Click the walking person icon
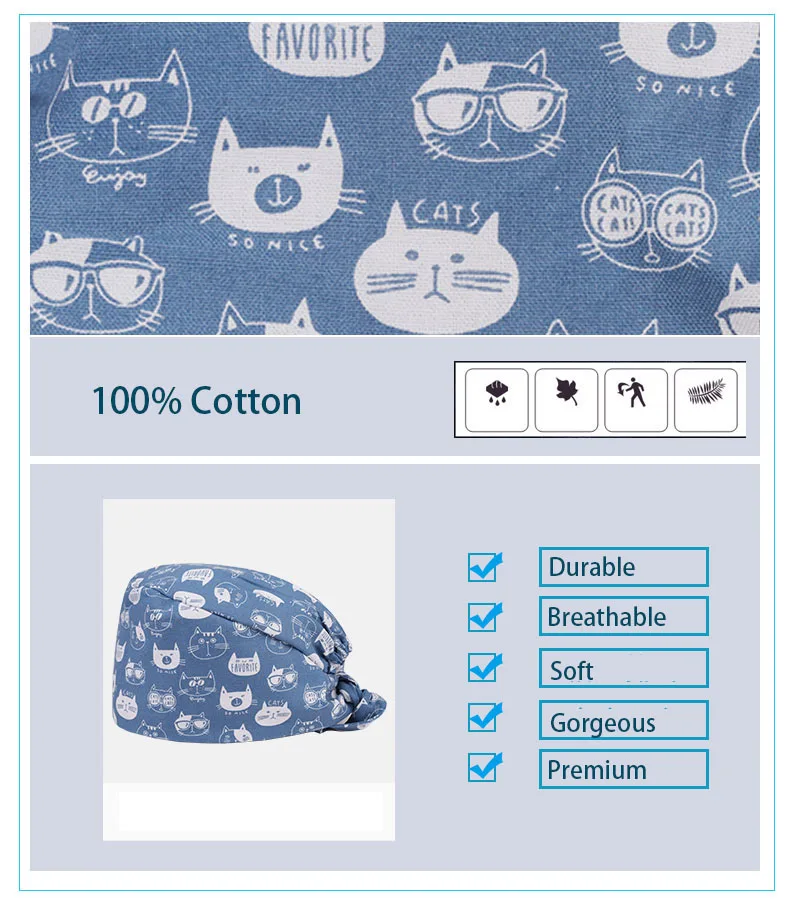Image resolution: width=790 pixels, height=906 pixels. [636, 400]
